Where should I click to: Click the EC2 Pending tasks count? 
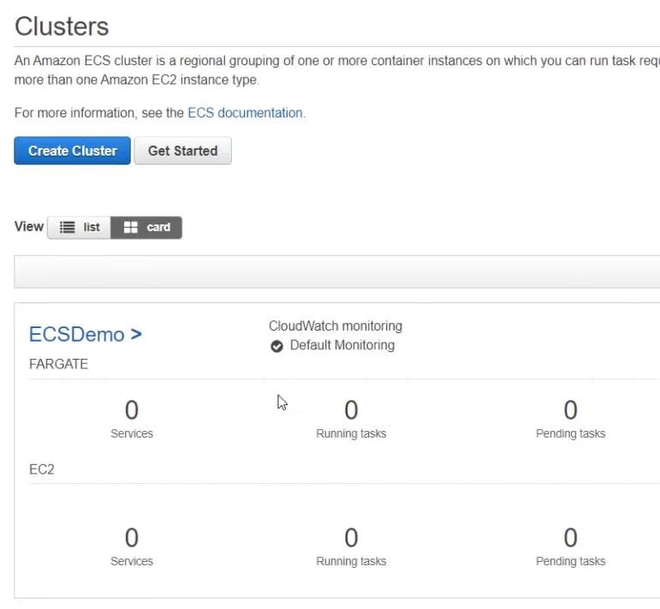570,539
